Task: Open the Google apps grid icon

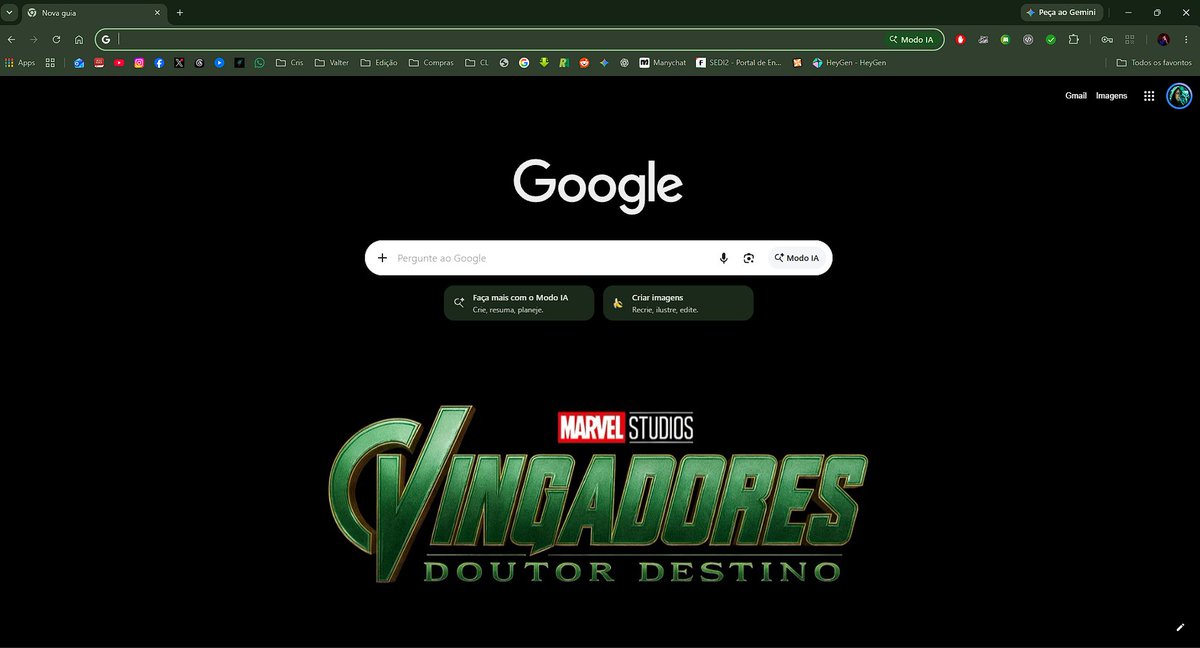Action: pyautogui.click(x=1149, y=96)
